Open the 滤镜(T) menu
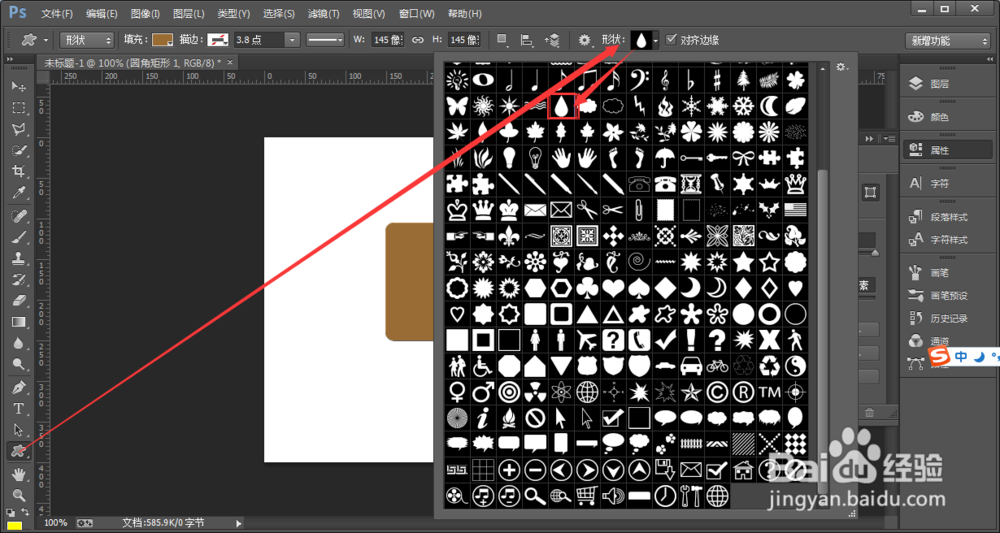Image resolution: width=1000 pixels, height=533 pixels. click(323, 13)
